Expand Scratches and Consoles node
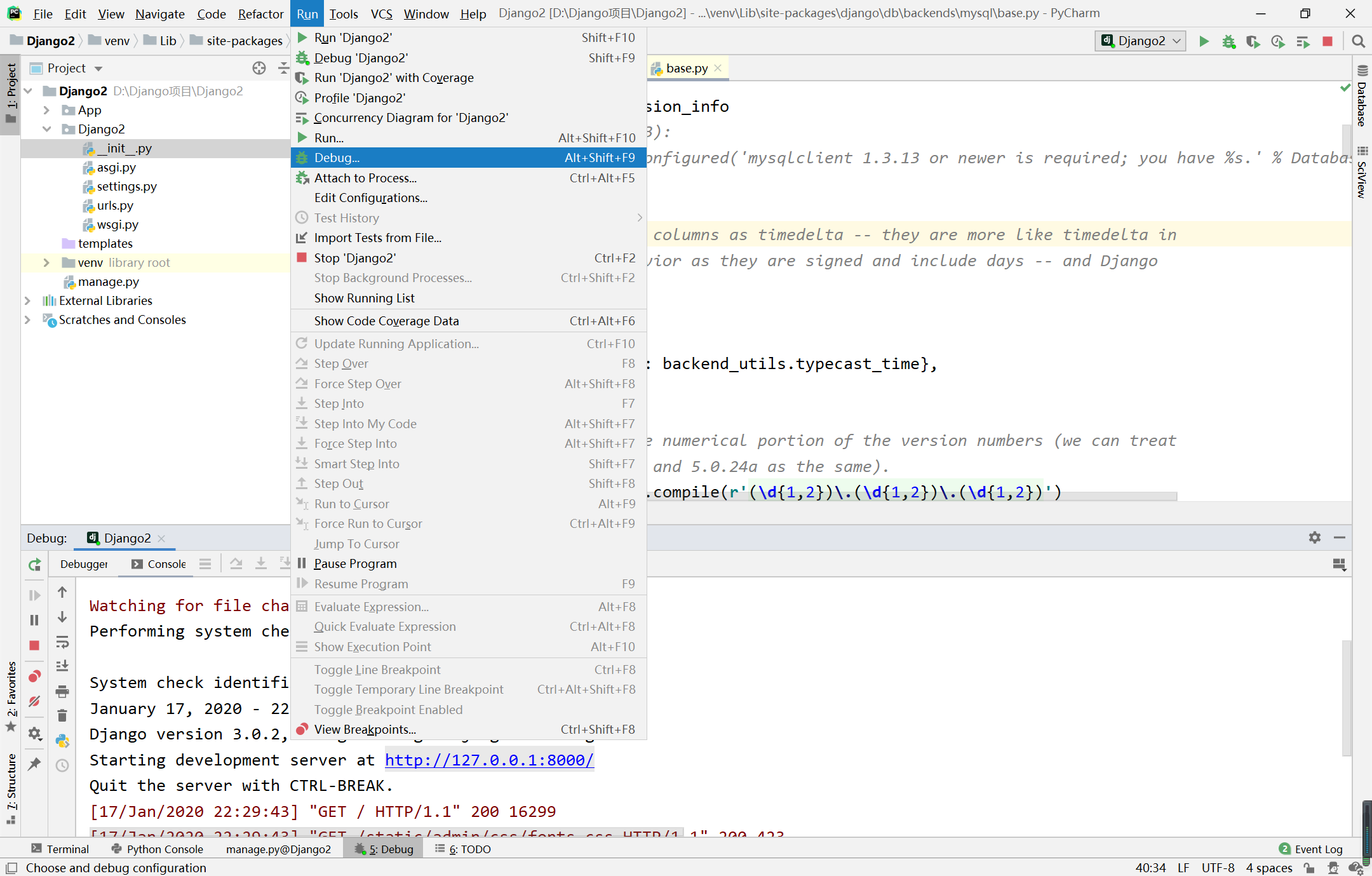 (28, 320)
